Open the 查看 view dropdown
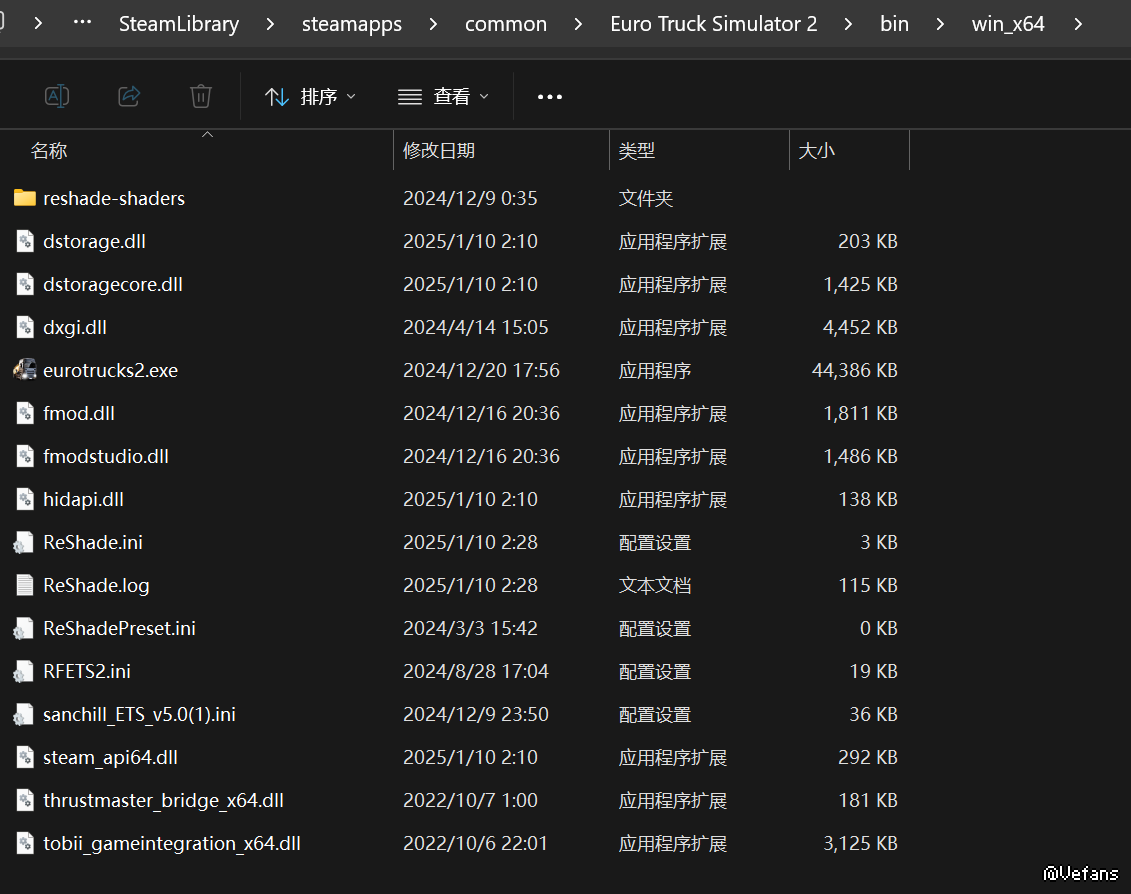Screen dimensions: 1131x894 [443, 97]
